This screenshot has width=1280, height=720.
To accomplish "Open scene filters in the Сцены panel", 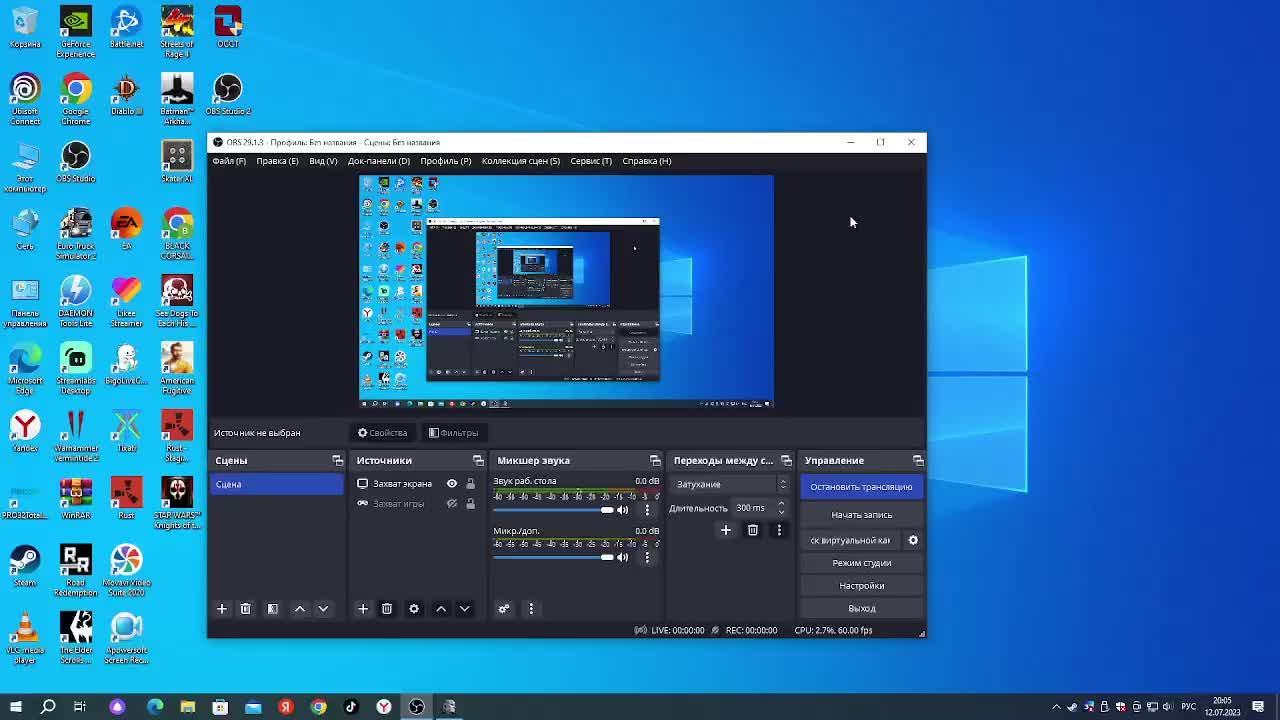I will [x=272, y=609].
